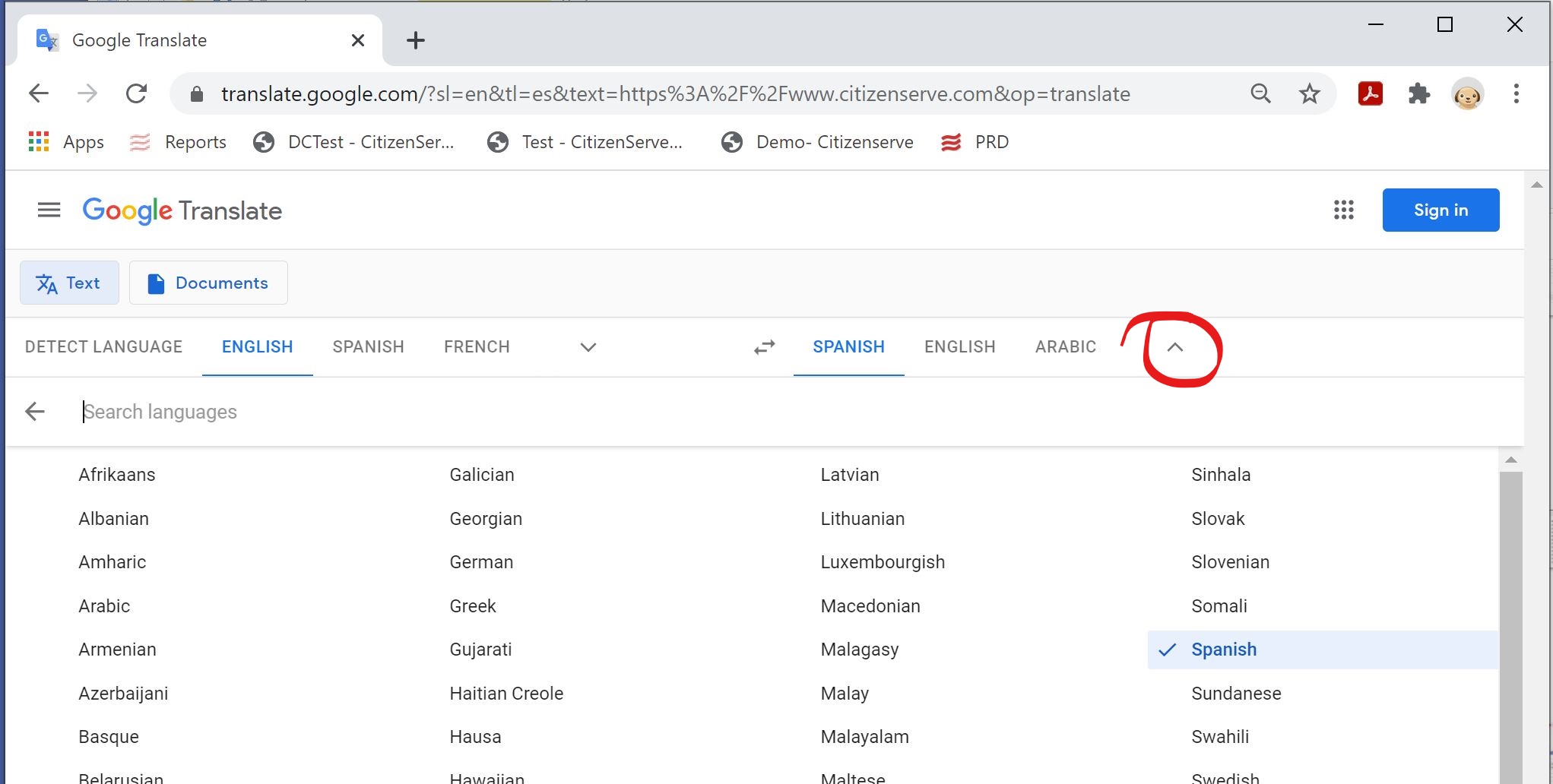Reload the page using the refresh icon
Viewport: 1553px width, 784px height.
click(x=136, y=94)
